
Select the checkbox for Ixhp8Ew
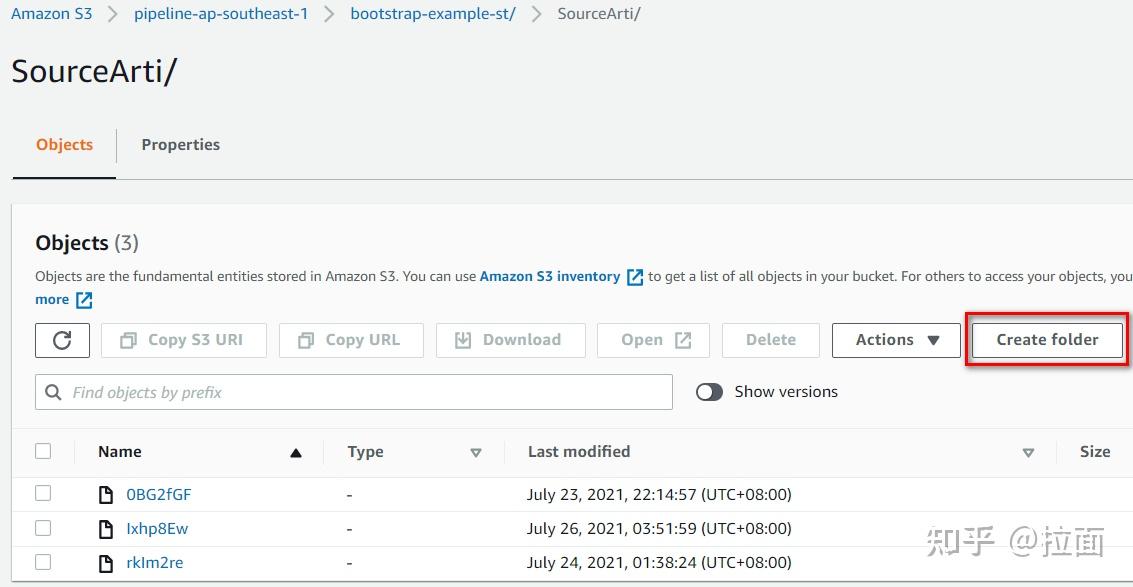43,528
